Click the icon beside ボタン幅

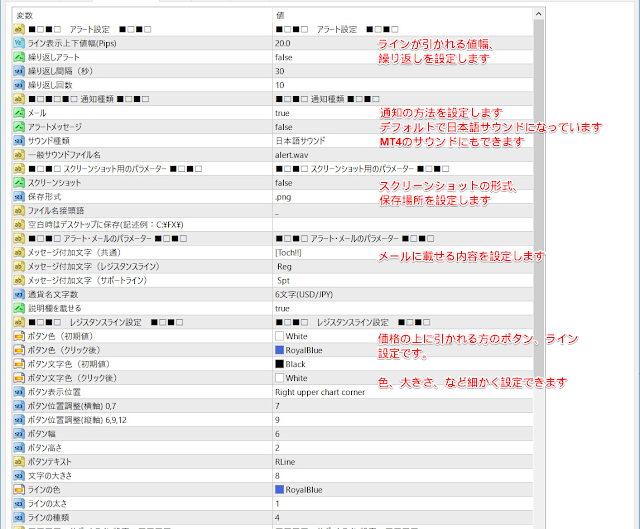coord(19,434)
